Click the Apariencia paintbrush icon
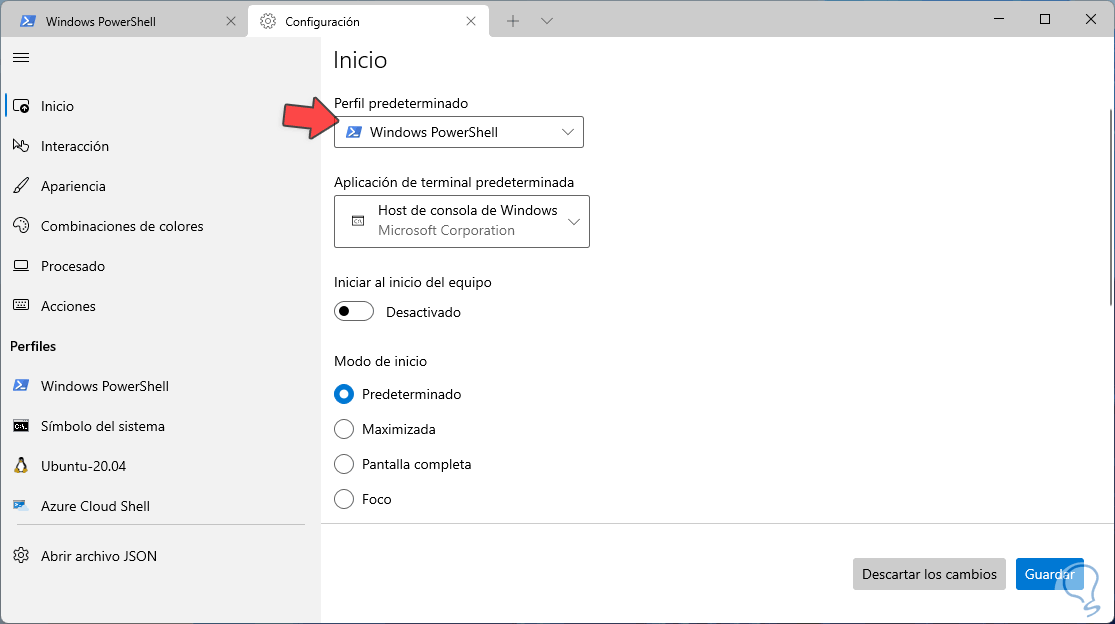Viewport: 1115px width, 624px height. click(x=20, y=186)
